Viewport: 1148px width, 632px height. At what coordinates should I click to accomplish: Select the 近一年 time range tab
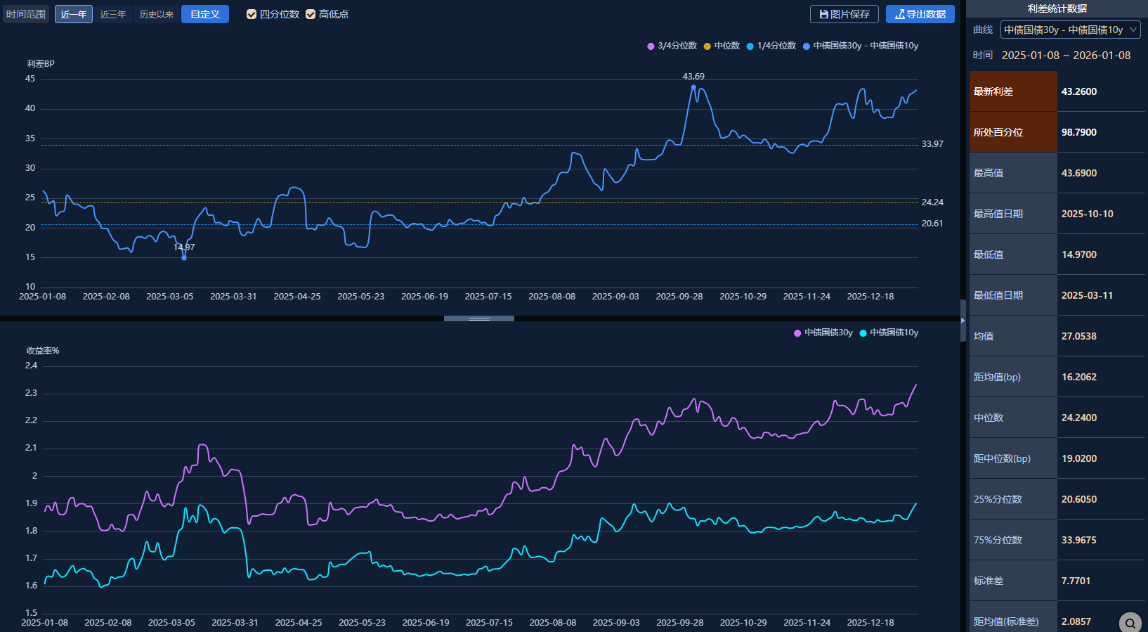click(74, 14)
